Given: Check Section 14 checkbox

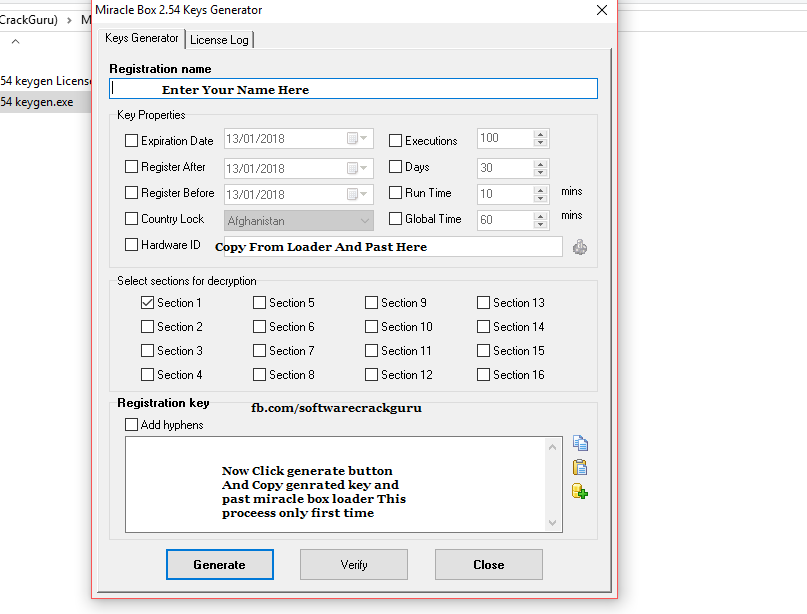Looking at the screenshot, I should click(x=483, y=327).
